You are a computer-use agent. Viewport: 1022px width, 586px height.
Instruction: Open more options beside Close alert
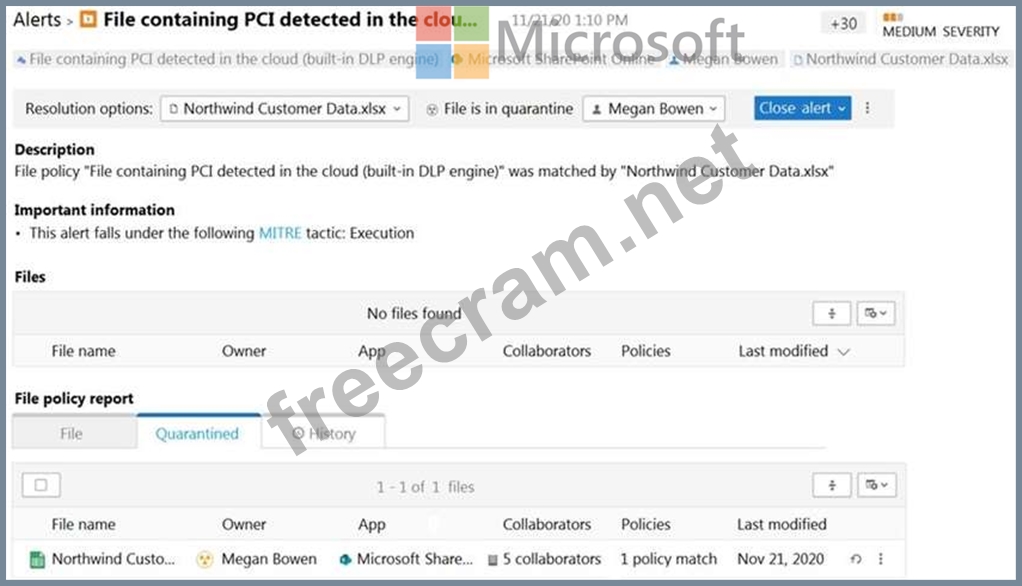click(868, 108)
